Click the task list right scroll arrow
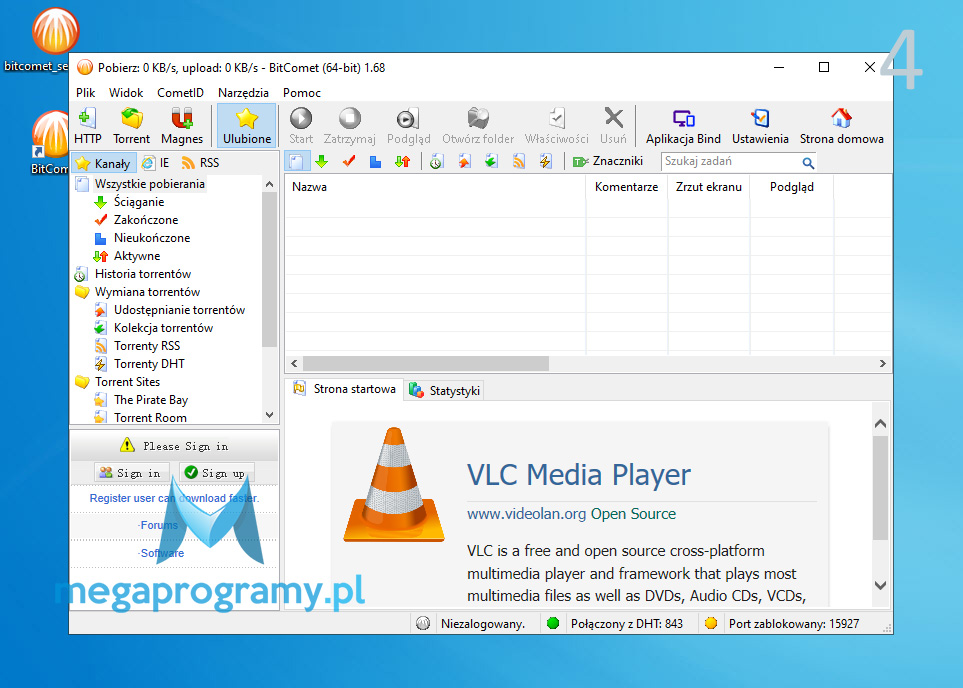963x688 pixels. (883, 364)
